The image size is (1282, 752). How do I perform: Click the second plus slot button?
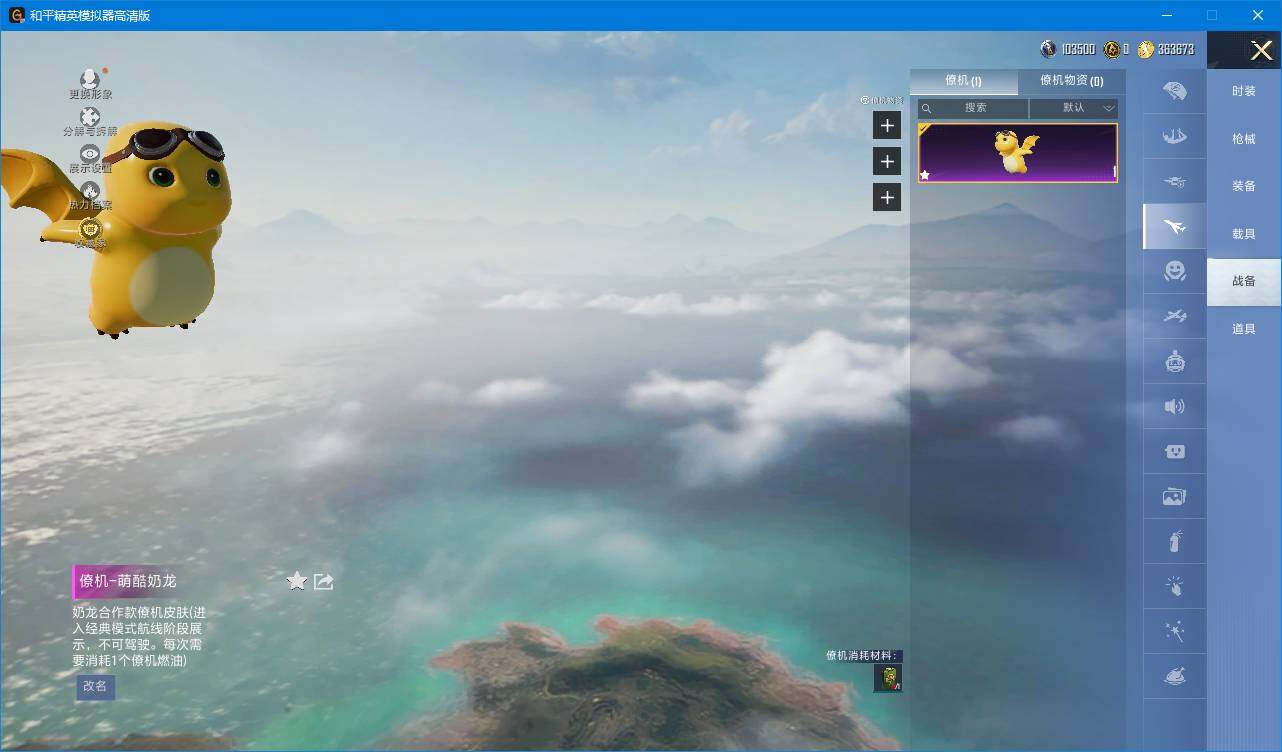[887, 161]
